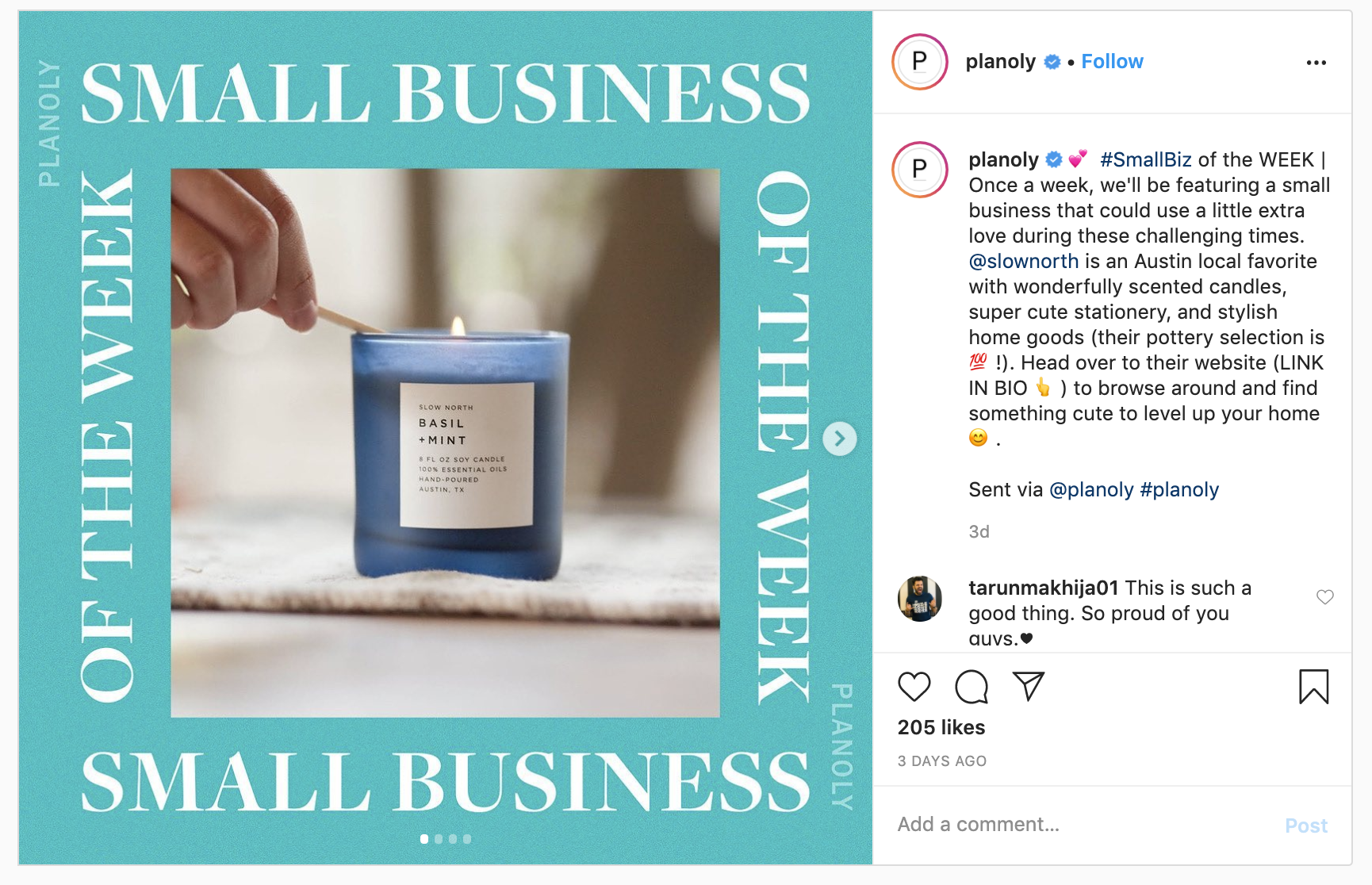Open comments via speech bubble icon
1372x885 pixels.
click(x=972, y=687)
